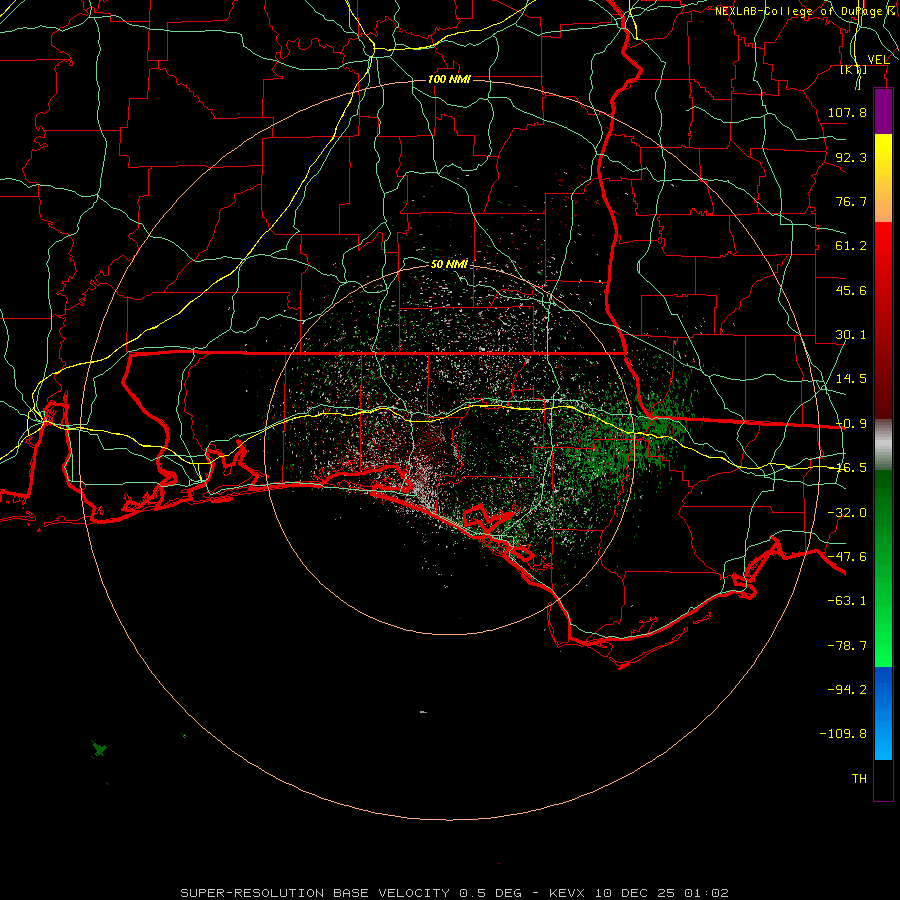The height and width of the screenshot is (900, 900).
Task: Pick the purple segment of the velocity color bar
Action: pos(883,111)
